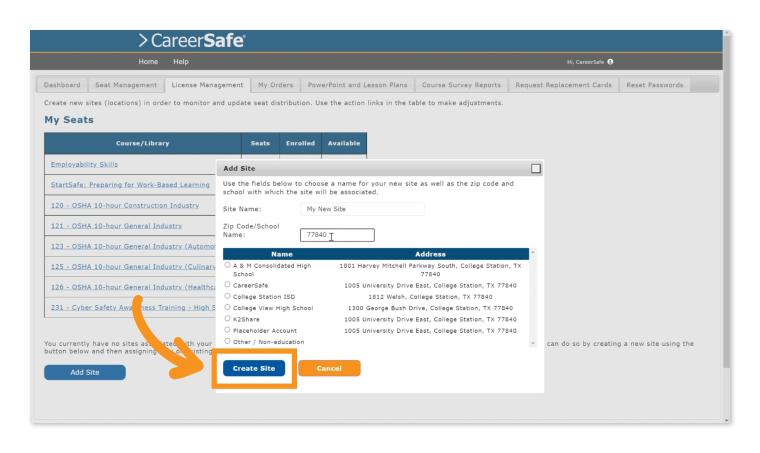Open the Home menu item
The width and height of the screenshot is (760, 453).
coord(148,62)
